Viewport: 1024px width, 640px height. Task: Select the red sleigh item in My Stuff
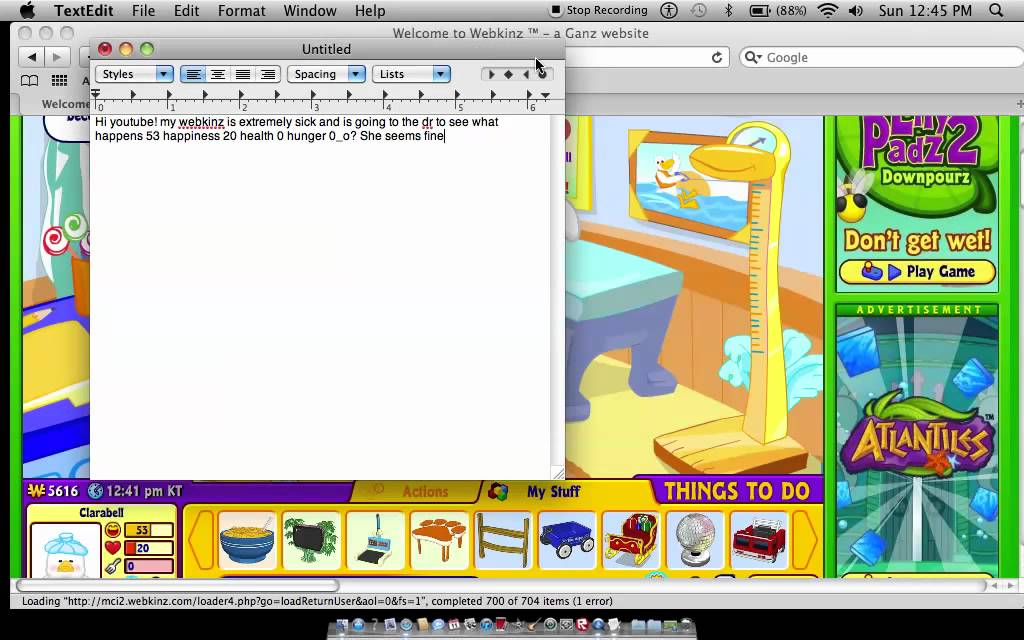point(631,539)
